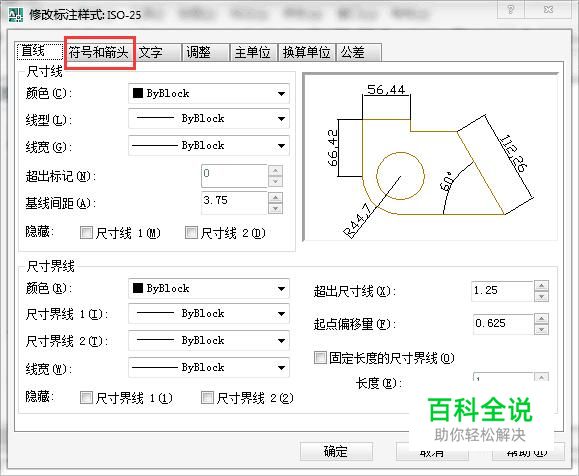Go to the 公差 tab
This screenshot has width=579, height=476.
pyautogui.click(x=358, y=52)
